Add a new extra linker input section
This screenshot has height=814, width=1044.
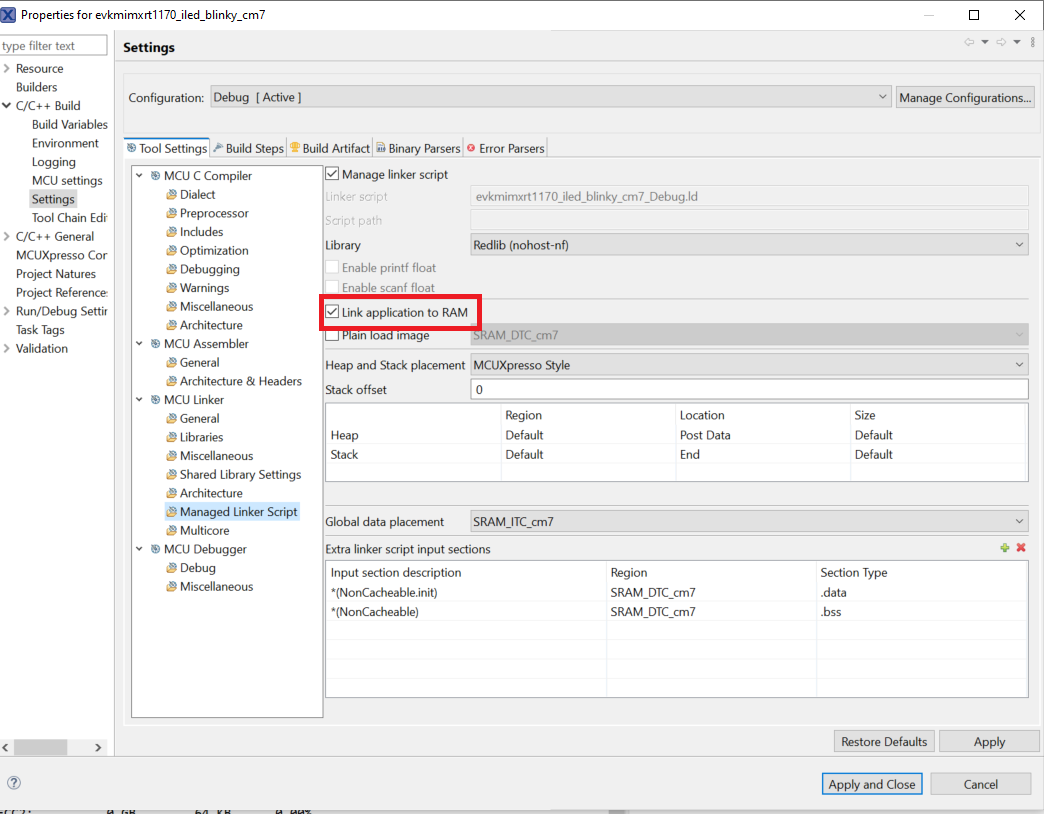pos(1004,549)
